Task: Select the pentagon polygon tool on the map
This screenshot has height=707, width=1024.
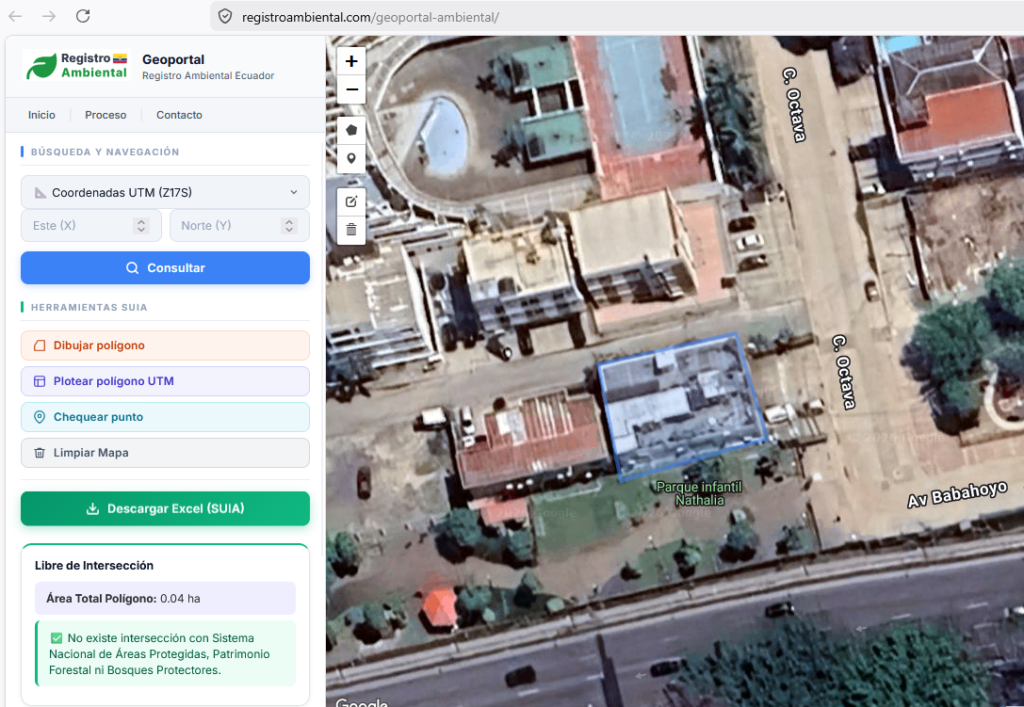Action: [x=351, y=129]
